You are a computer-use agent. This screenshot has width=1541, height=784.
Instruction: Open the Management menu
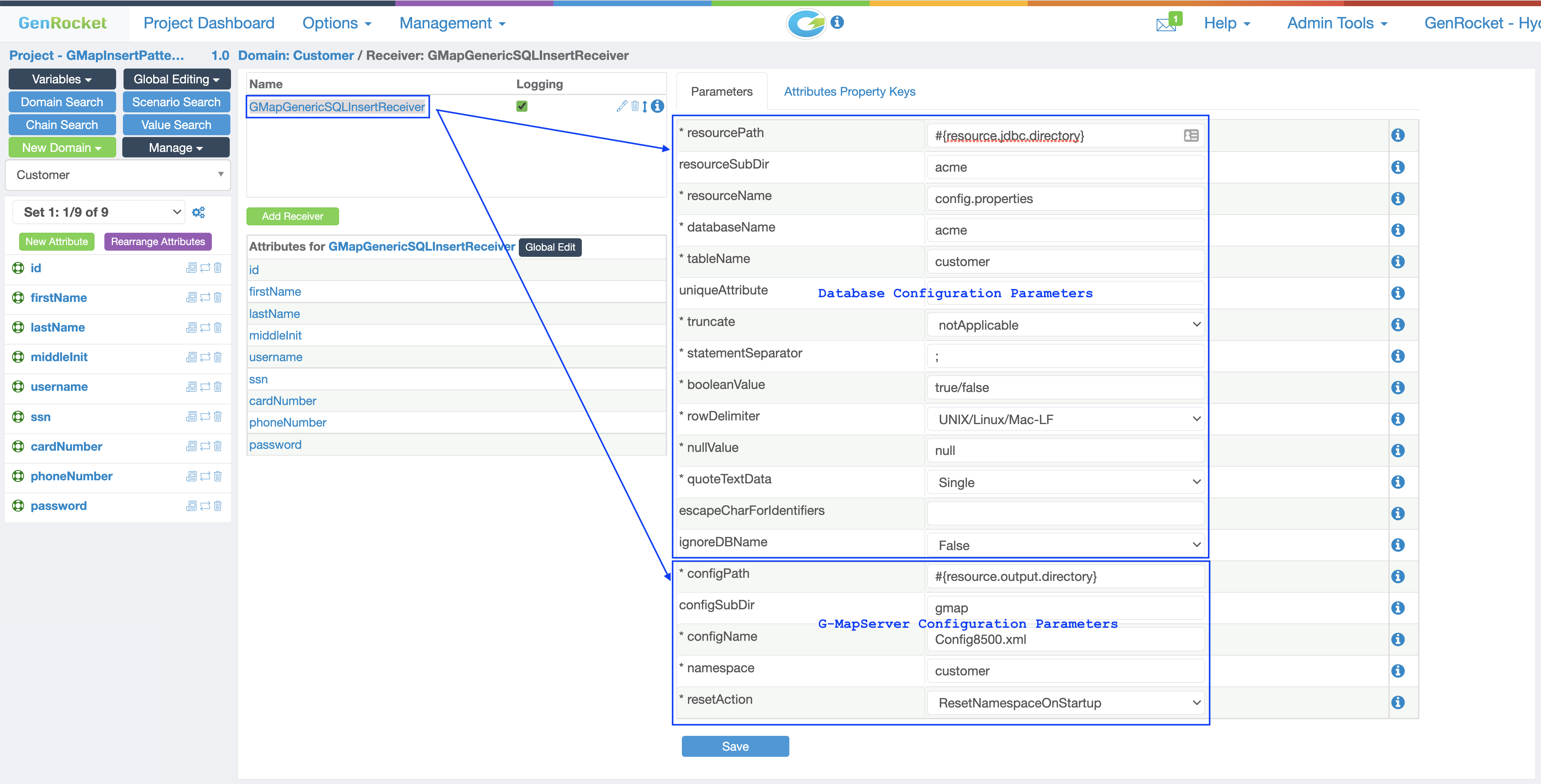tap(452, 23)
